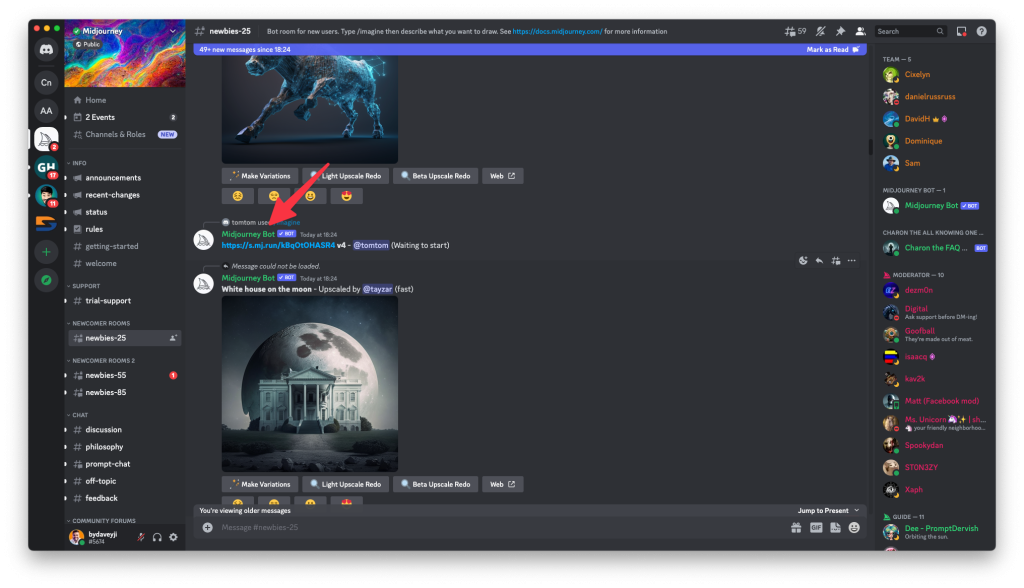The image size is (1024, 588).
Task: Open the Inbox icon in header
Action: (x=961, y=31)
